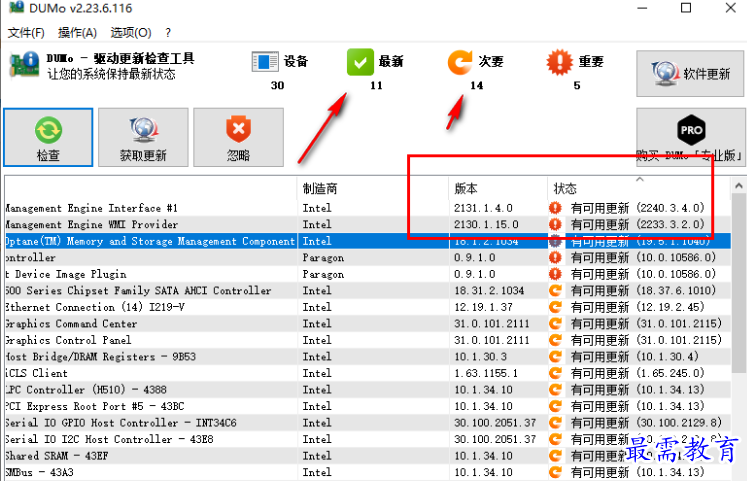This screenshot has width=747, height=481.
Task: Click status text 有可用更新 (1.65.245.0)
Action: pos(637,373)
